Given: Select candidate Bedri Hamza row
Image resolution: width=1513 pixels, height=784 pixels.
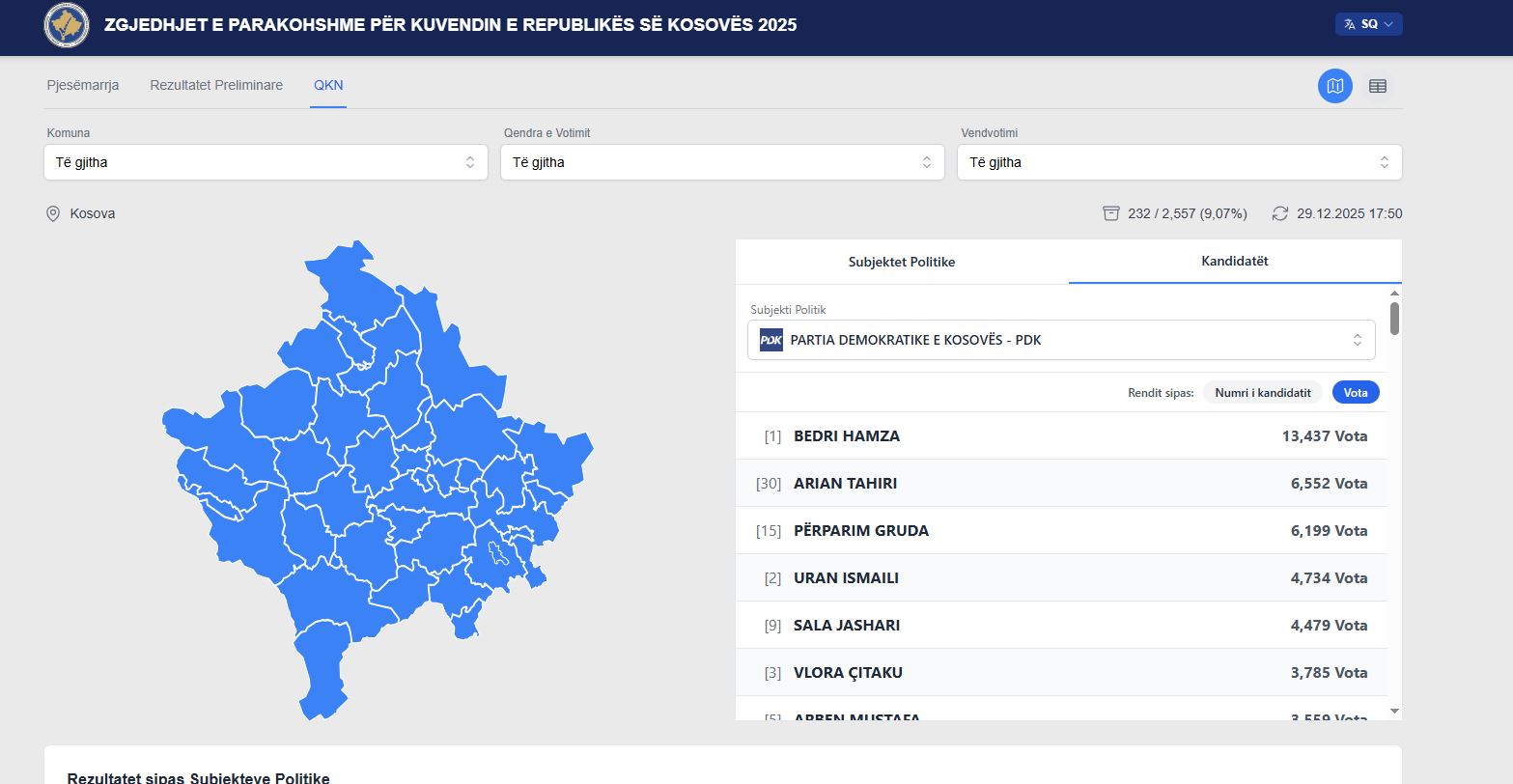Looking at the screenshot, I should coord(1061,436).
